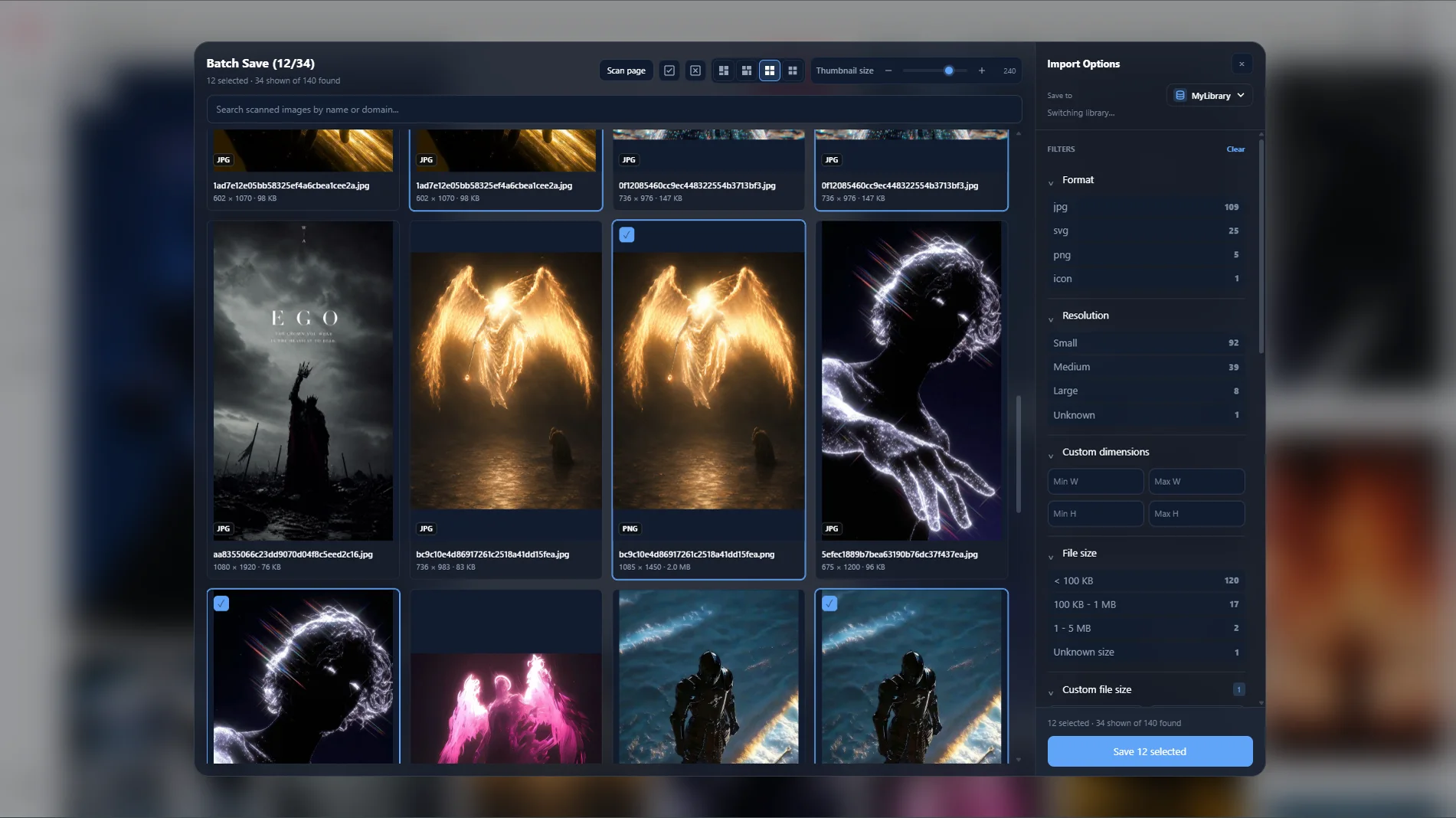
Task: Switch to the staggered masonry layout icon
Action: coord(747,70)
